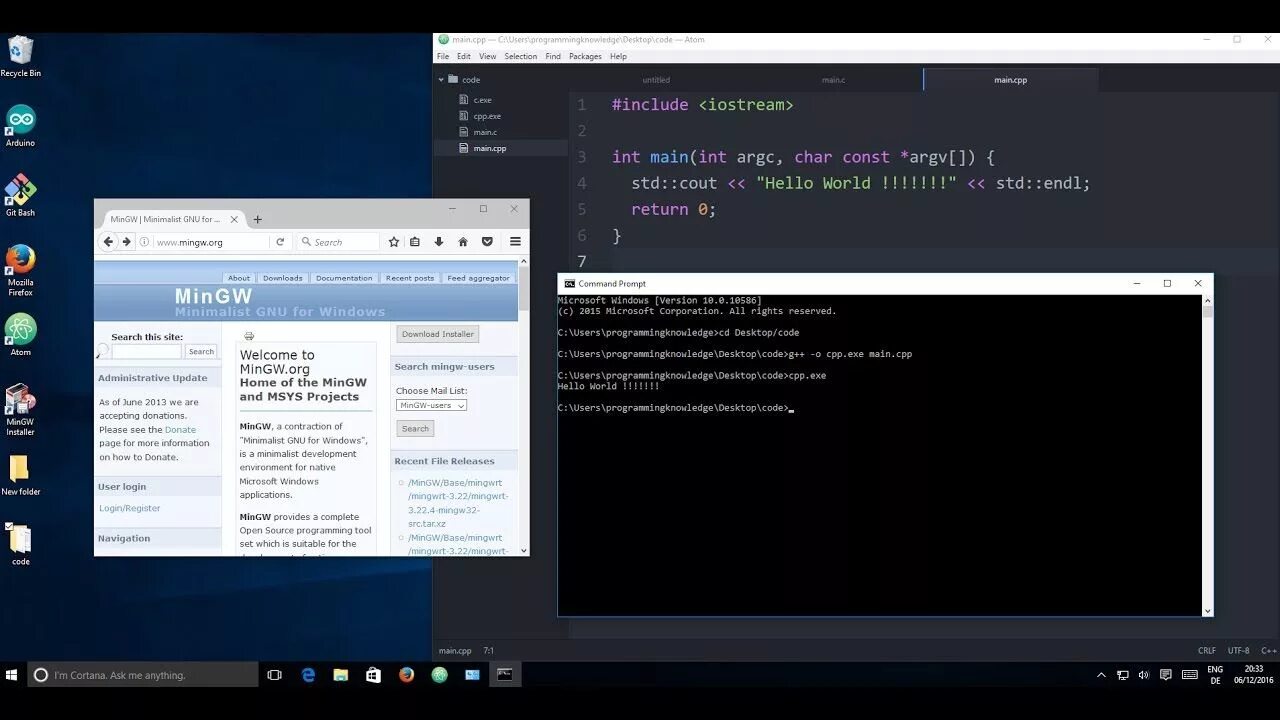Open the Documentation tab on MinGW site
Viewport: 1280px width, 720px height.
pos(344,278)
